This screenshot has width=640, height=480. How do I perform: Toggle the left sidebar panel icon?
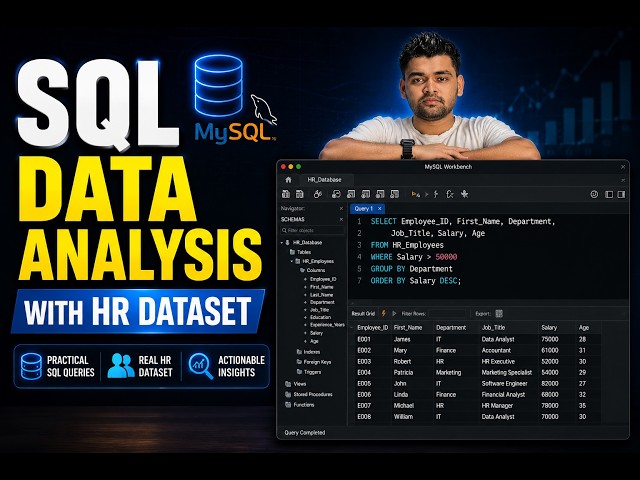pyautogui.click(x=609, y=194)
